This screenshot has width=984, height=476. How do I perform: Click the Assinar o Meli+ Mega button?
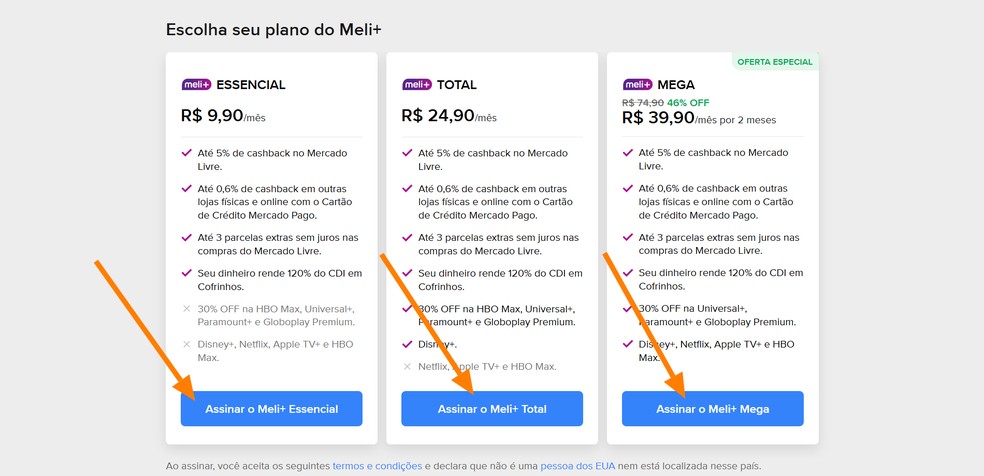pyautogui.click(x=712, y=409)
